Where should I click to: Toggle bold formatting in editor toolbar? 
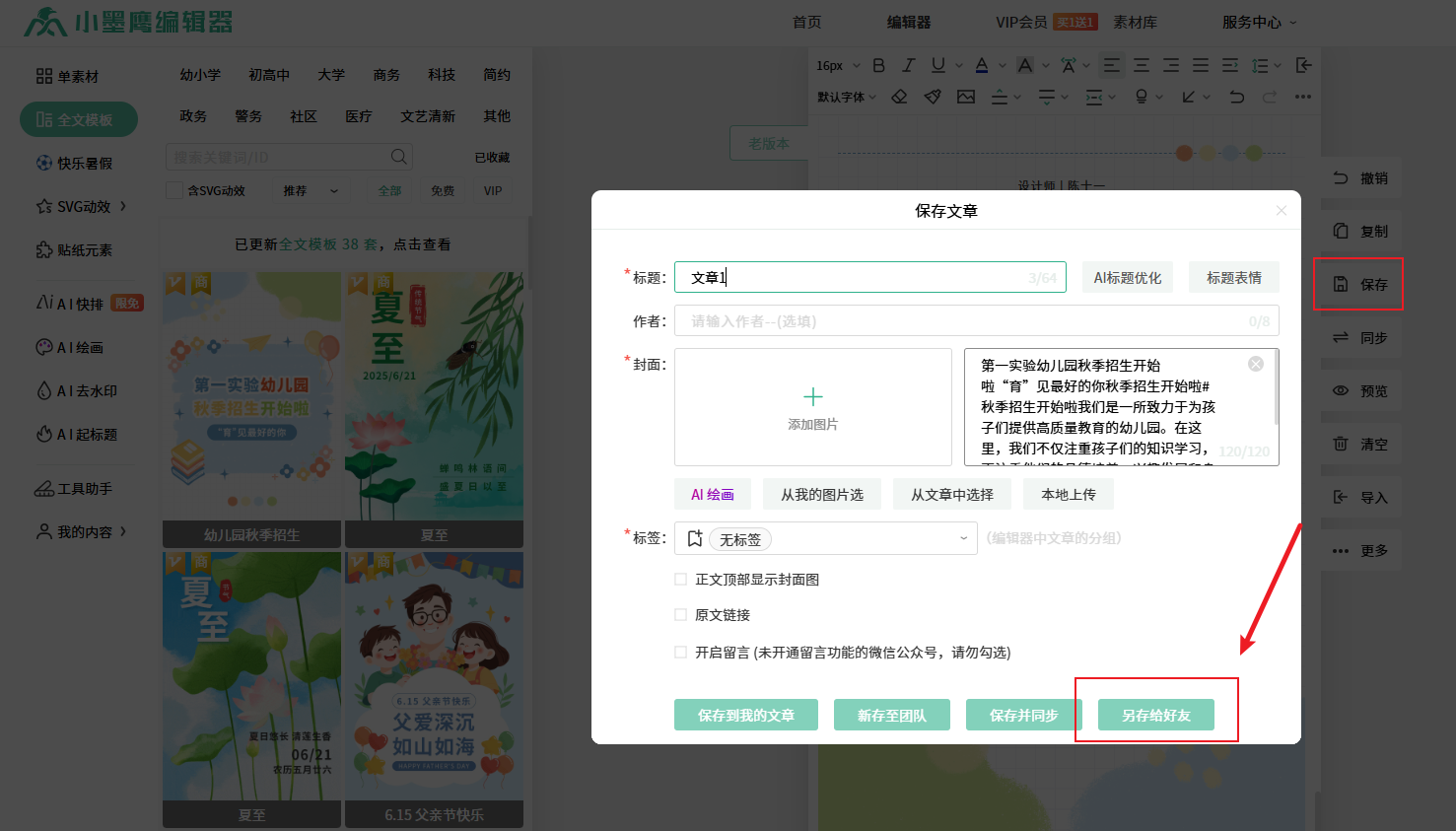click(878, 65)
